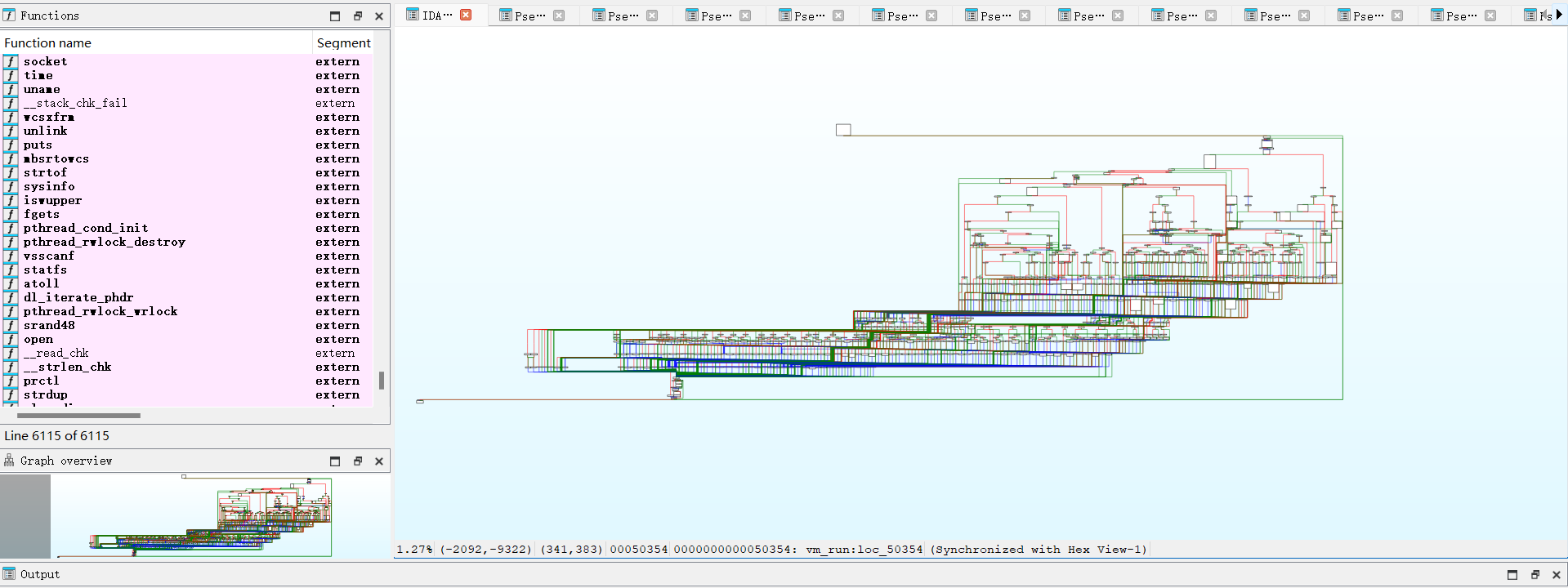Close the Output panel

[x=1557, y=574]
